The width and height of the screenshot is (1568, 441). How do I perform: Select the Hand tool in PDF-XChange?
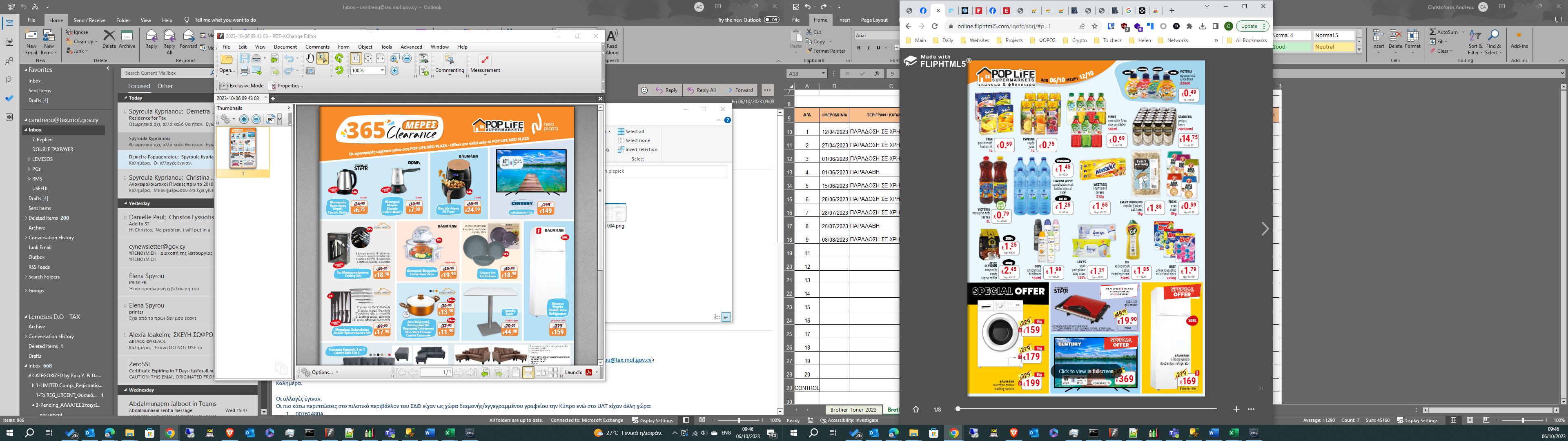tap(310, 58)
